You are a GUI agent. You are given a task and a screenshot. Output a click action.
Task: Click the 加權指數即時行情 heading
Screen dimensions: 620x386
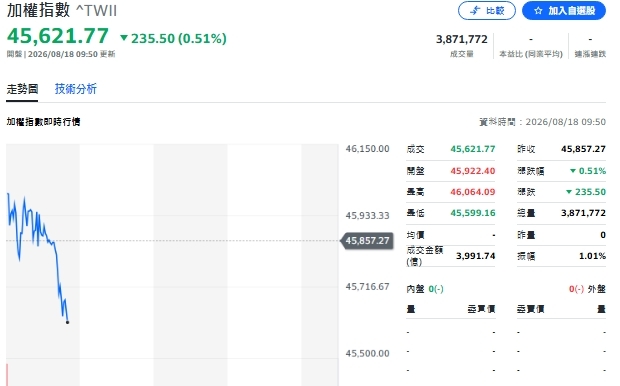43,122
